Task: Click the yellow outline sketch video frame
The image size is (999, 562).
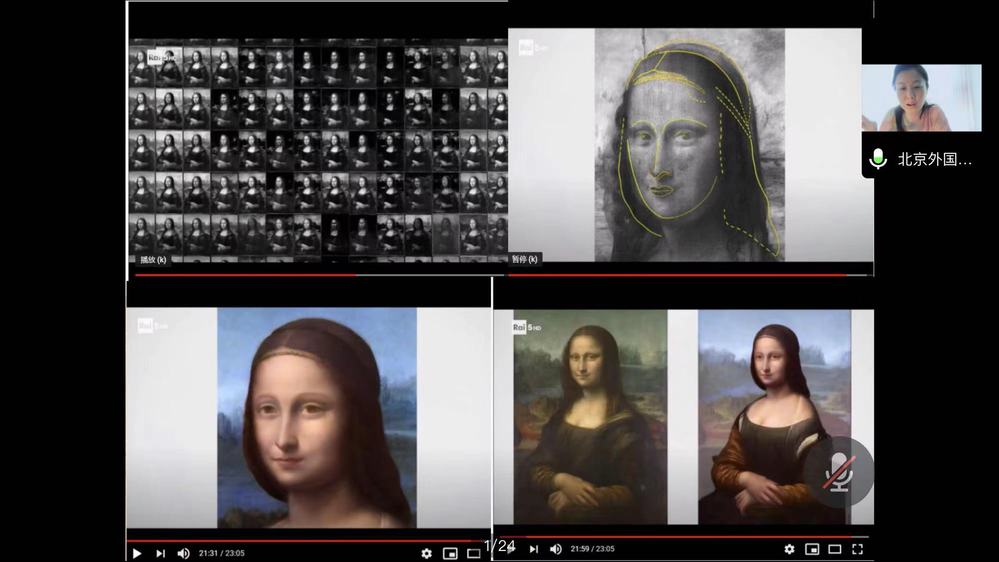Action: (691, 145)
